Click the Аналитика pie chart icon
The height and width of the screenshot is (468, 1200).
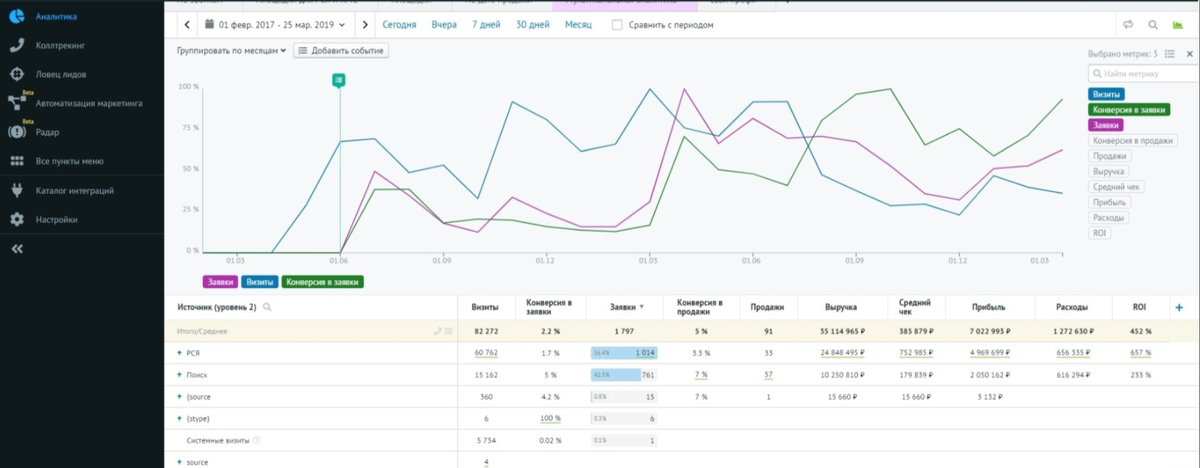[x=16, y=17]
